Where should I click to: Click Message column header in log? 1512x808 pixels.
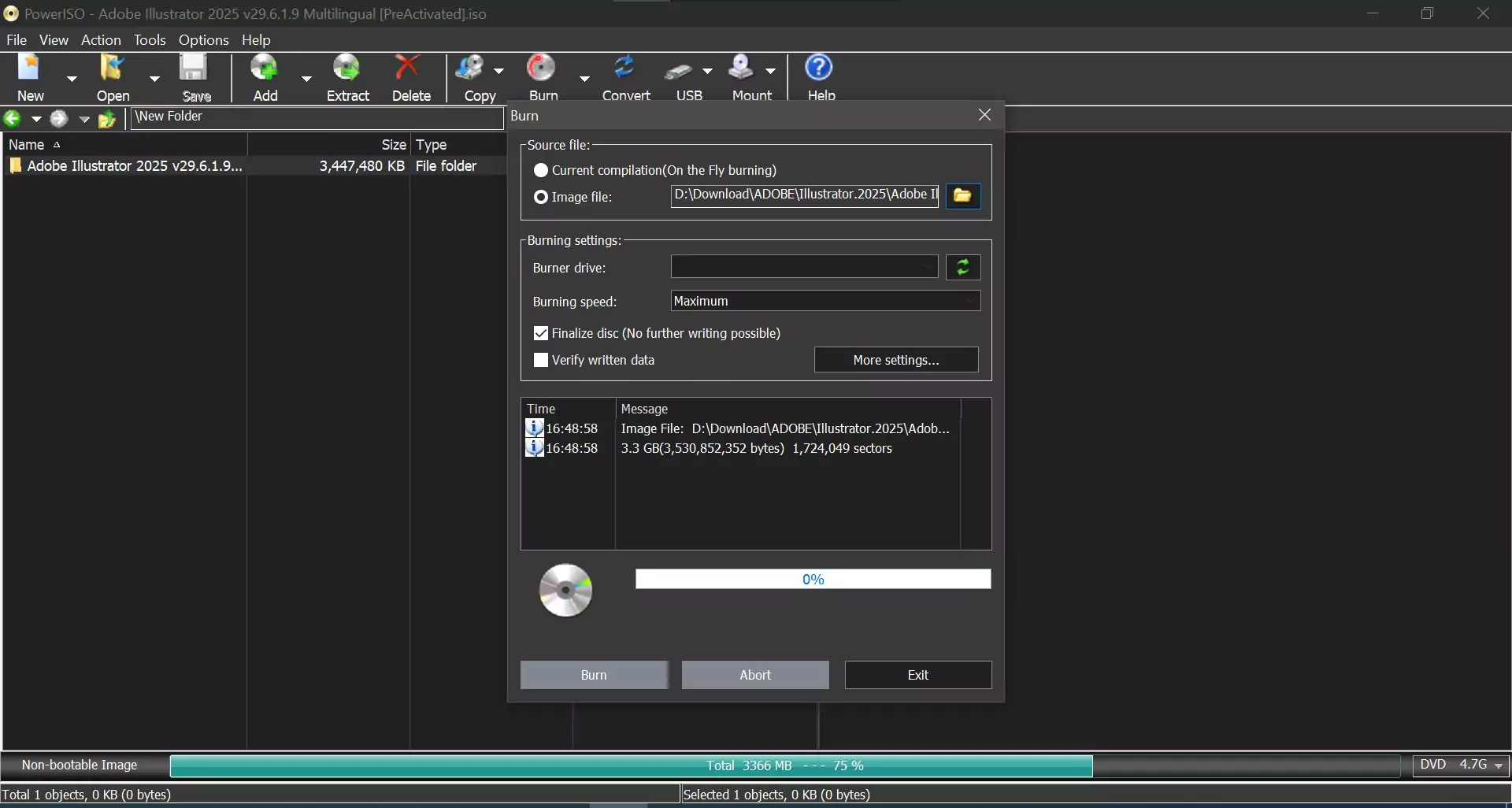[787, 409]
